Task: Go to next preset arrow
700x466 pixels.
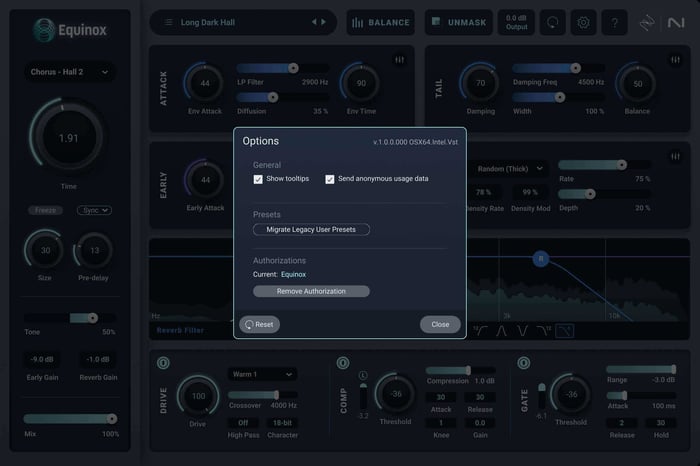Action: [x=324, y=22]
